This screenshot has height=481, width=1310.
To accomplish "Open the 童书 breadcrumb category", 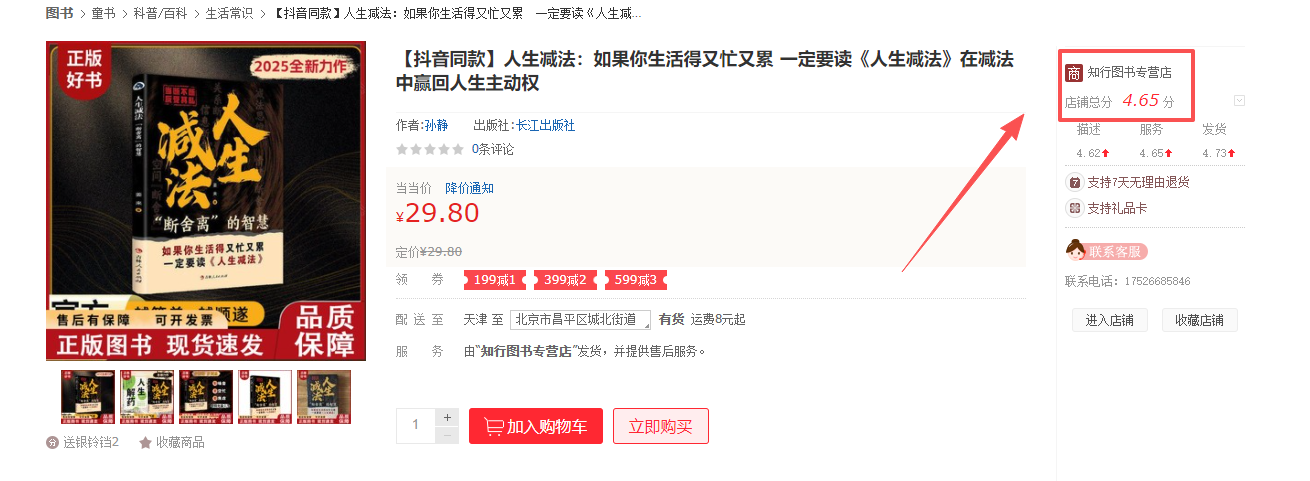I will [103, 14].
